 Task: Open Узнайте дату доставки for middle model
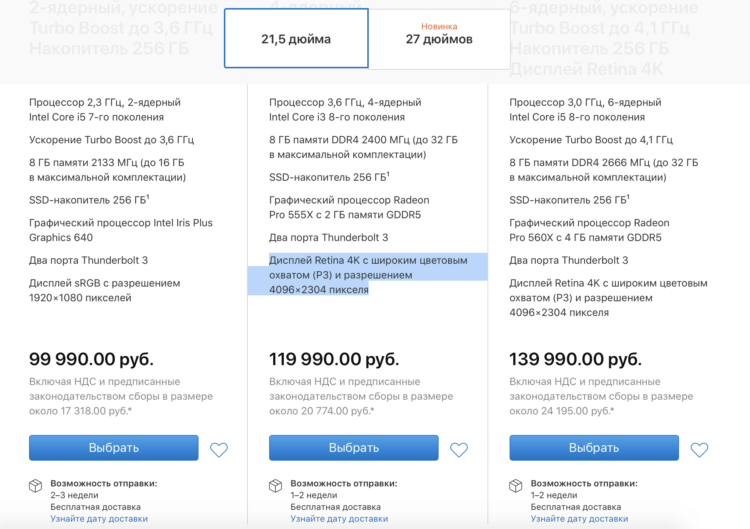tap(339, 519)
